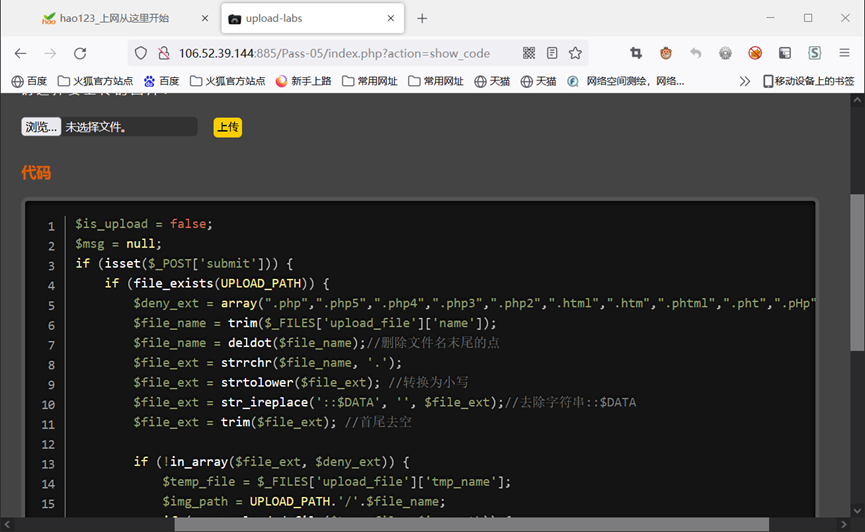Screen dimensions: 865x532
Task: Click the scroll-down arrow of vertical scrollbar
Action: tap(857, 510)
